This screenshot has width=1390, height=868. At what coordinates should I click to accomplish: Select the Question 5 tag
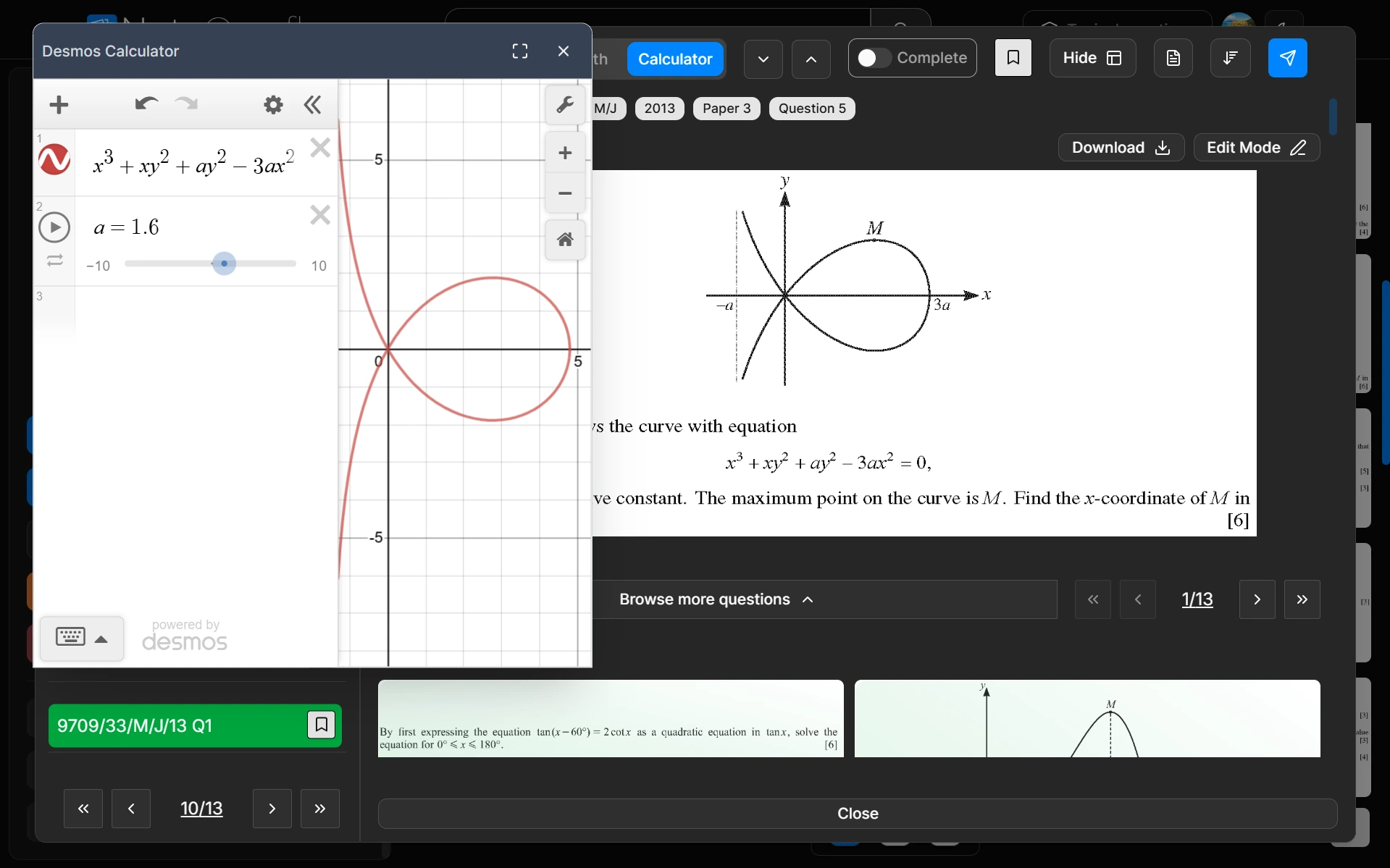812,109
